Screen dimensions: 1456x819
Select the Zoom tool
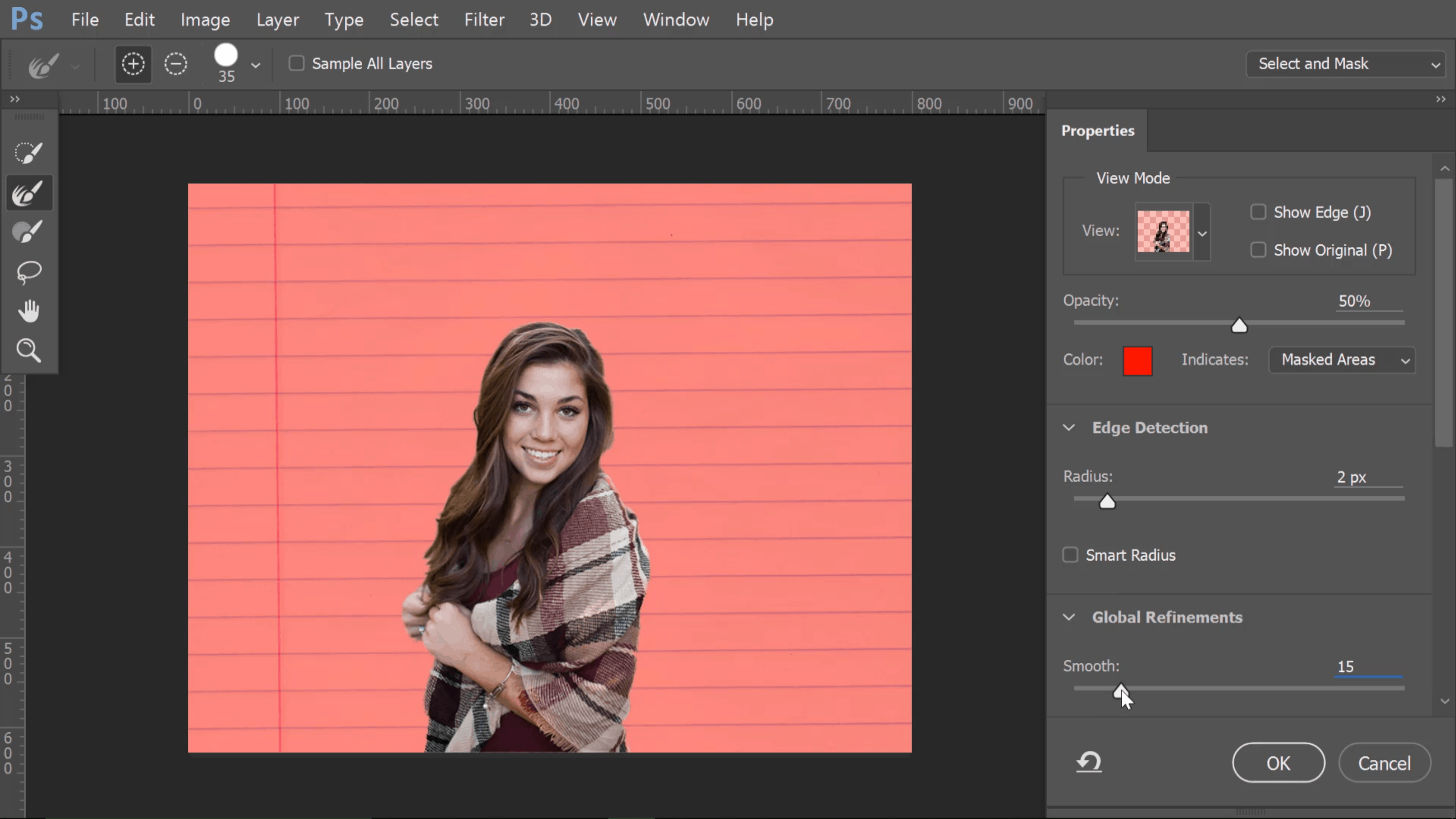pos(28,351)
